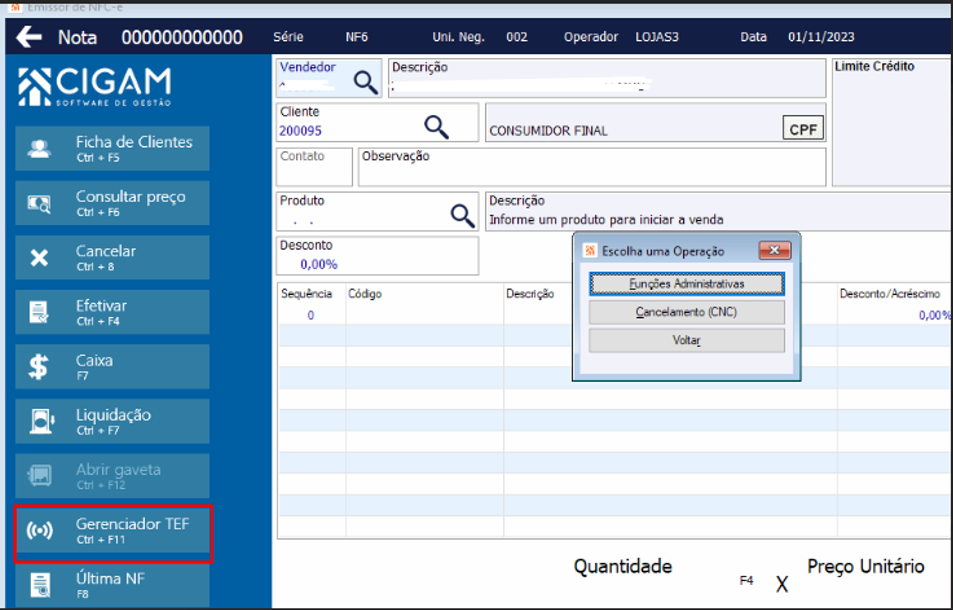Click the Preço Unitário label
953x610 pixels.
(865, 567)
